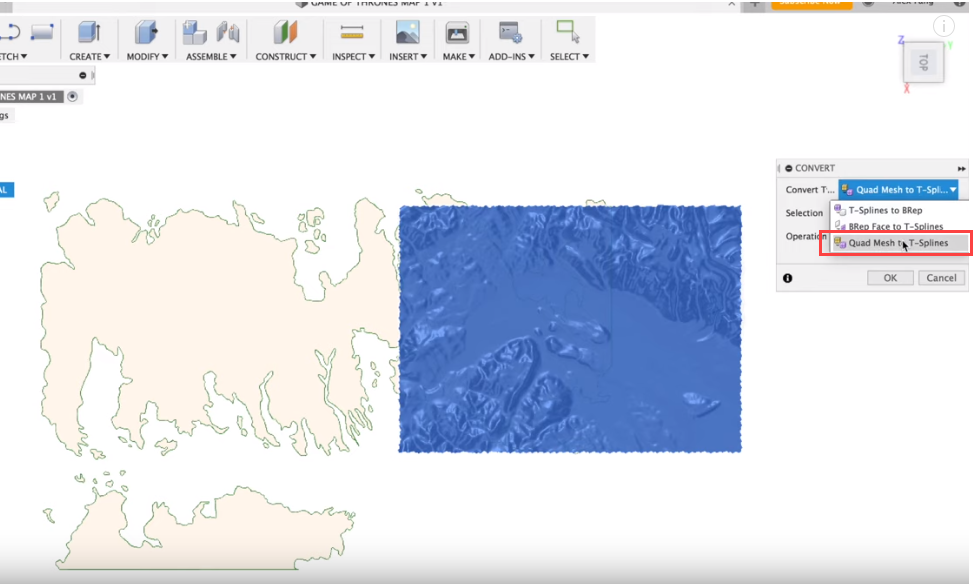Collapse the CONVERT dialog with minus icon
This screenshot has width=973, height=584.
tap(789, 168)
